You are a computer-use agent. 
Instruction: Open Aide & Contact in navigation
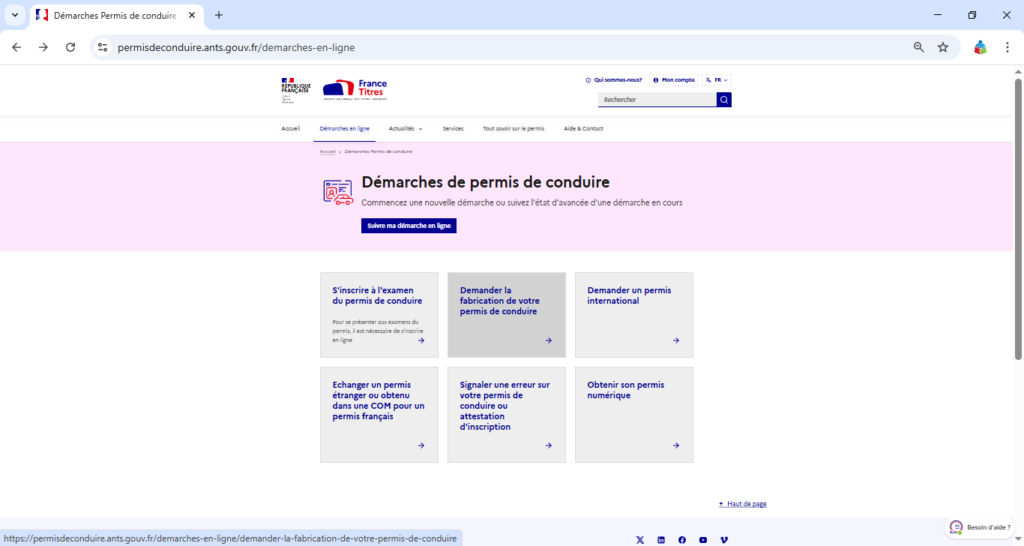(584, 129)
